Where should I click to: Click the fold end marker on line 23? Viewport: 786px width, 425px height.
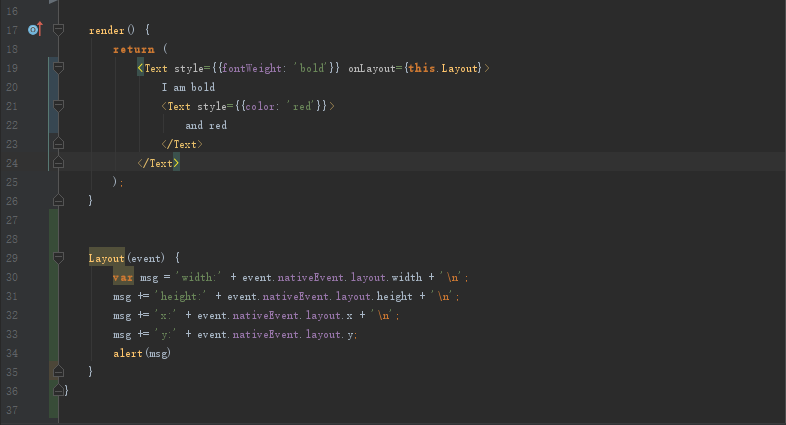tap(58, 144)
